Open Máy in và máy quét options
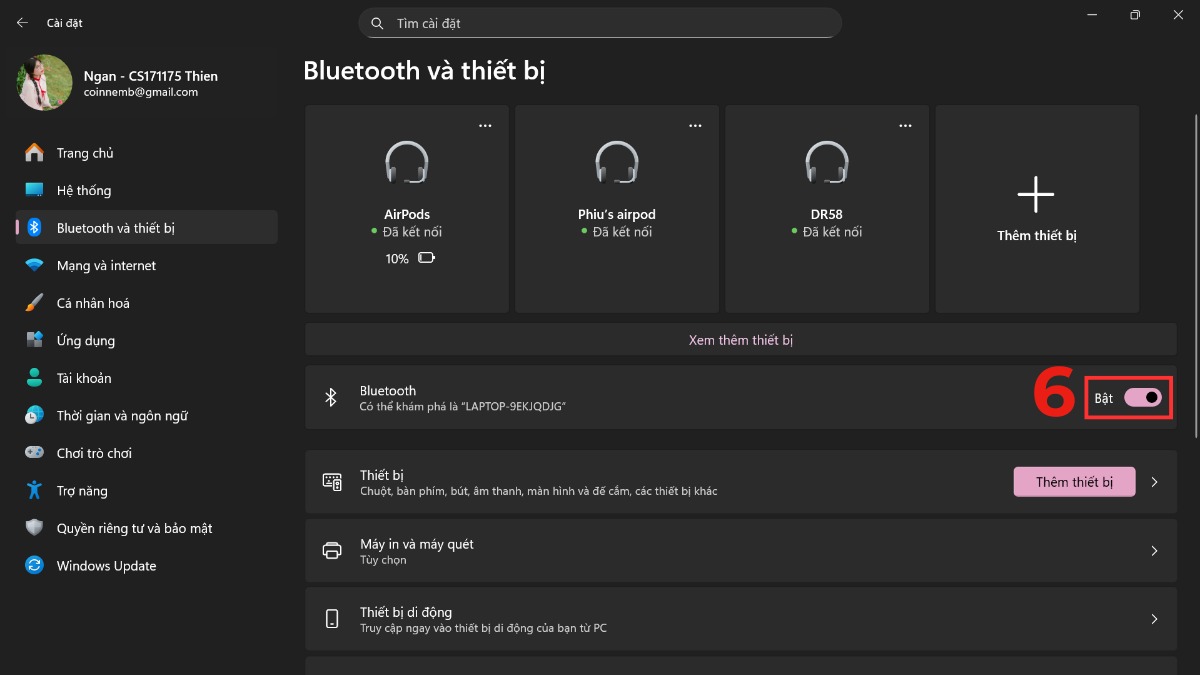 [1154, 550]
